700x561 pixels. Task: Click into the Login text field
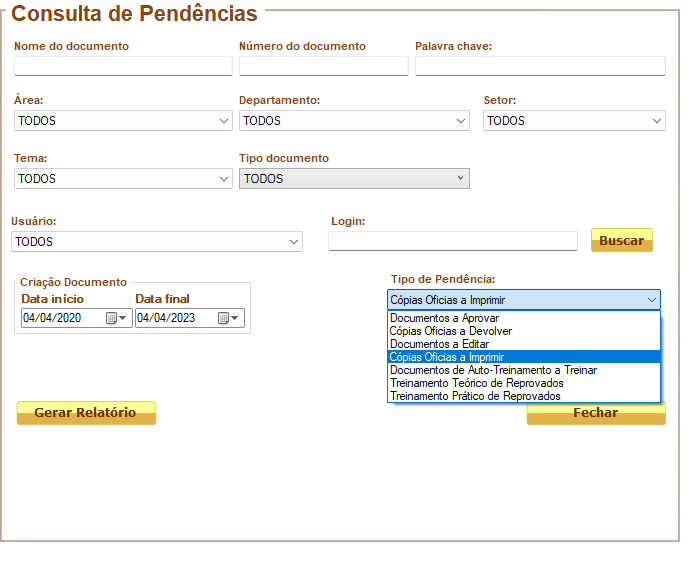pyautogui.click(x=453, y=241)
